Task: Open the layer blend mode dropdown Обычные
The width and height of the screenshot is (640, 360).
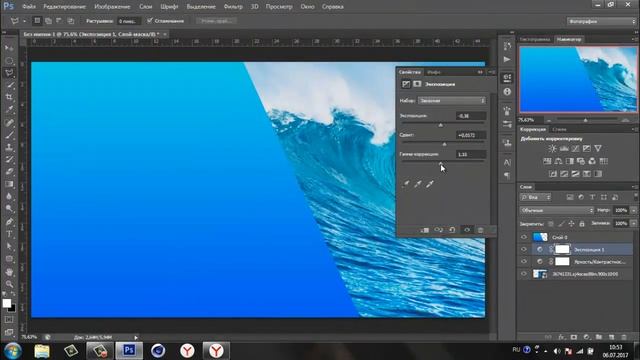Action: point(557,210)
